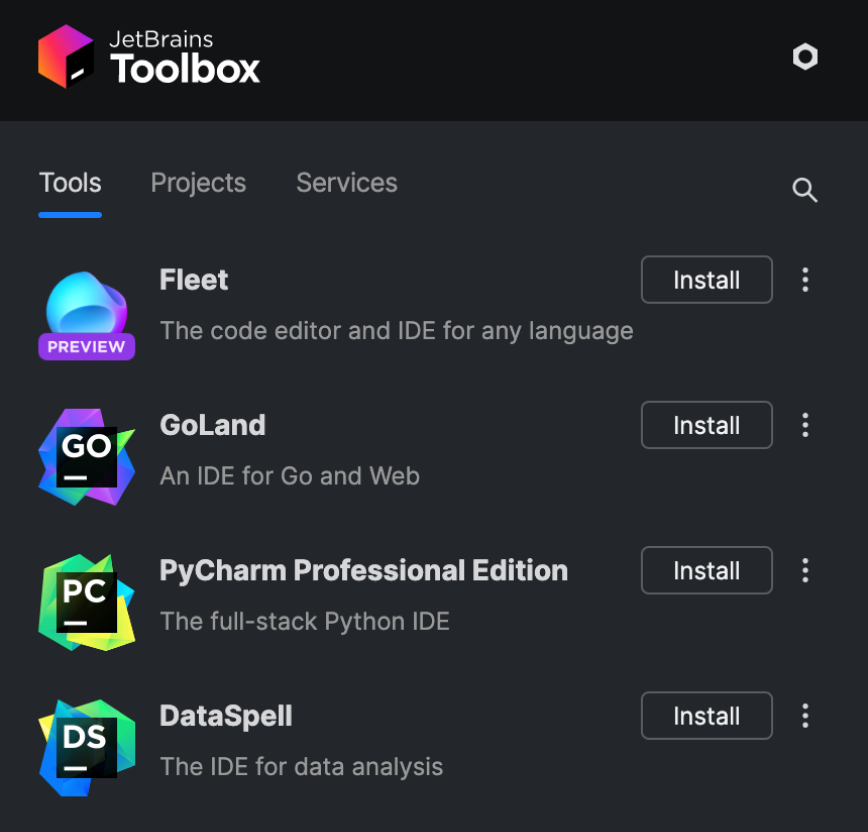Install Fleet
This screenshot has height=832, width=868.
coord(706,280)
